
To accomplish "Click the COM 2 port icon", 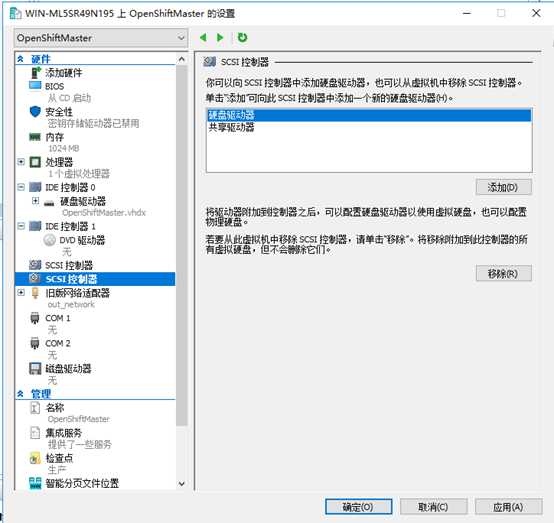I will pos(35,343).
